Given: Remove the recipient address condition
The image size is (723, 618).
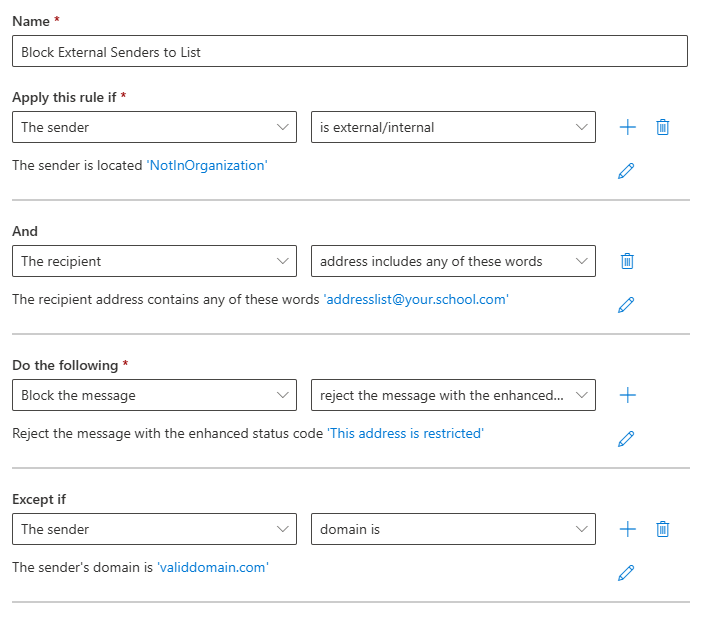Looking at the screenshot, I should [627, 261].
